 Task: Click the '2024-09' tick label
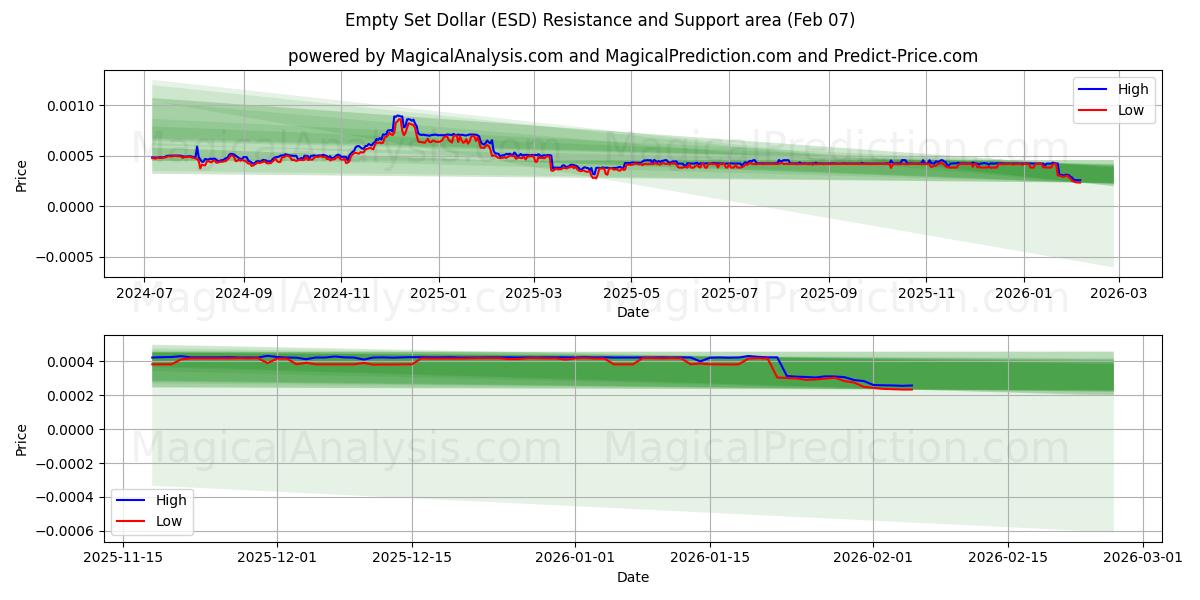[x=244, y=294]
